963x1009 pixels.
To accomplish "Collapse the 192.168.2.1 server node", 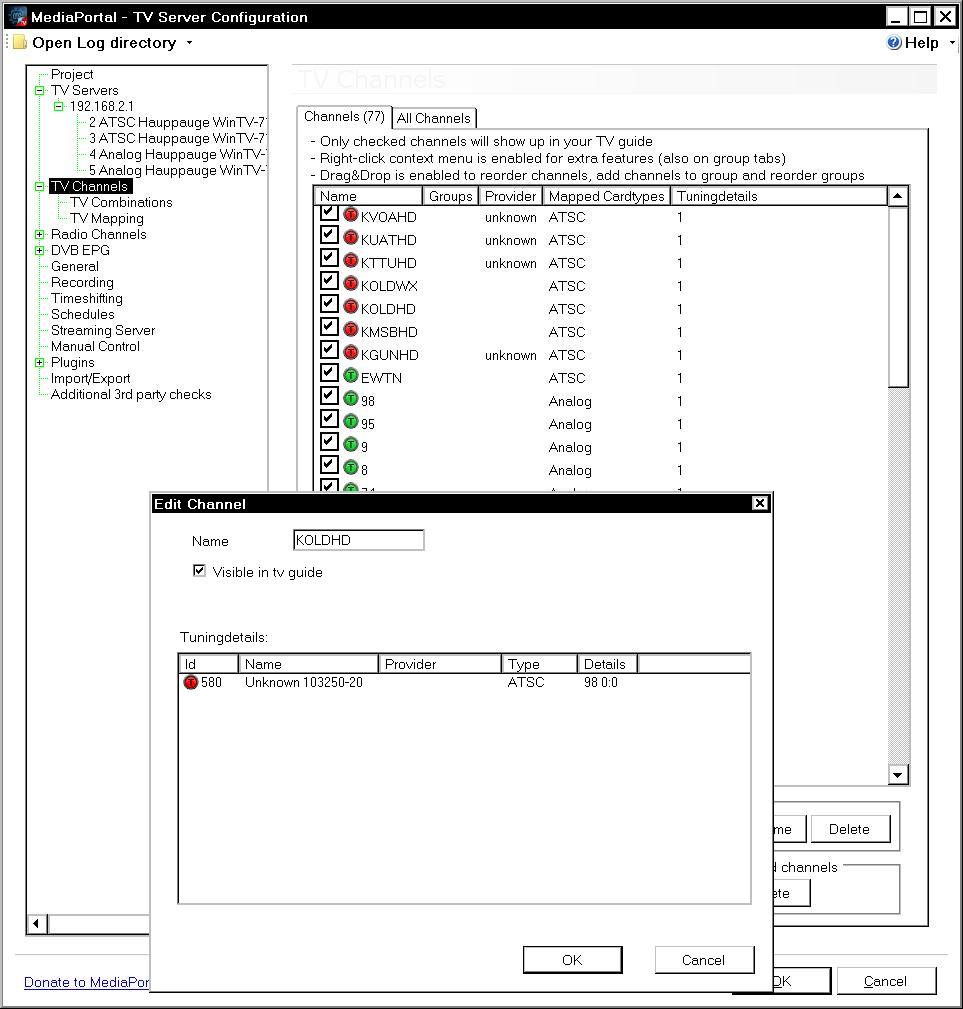I will click(59, 106).
